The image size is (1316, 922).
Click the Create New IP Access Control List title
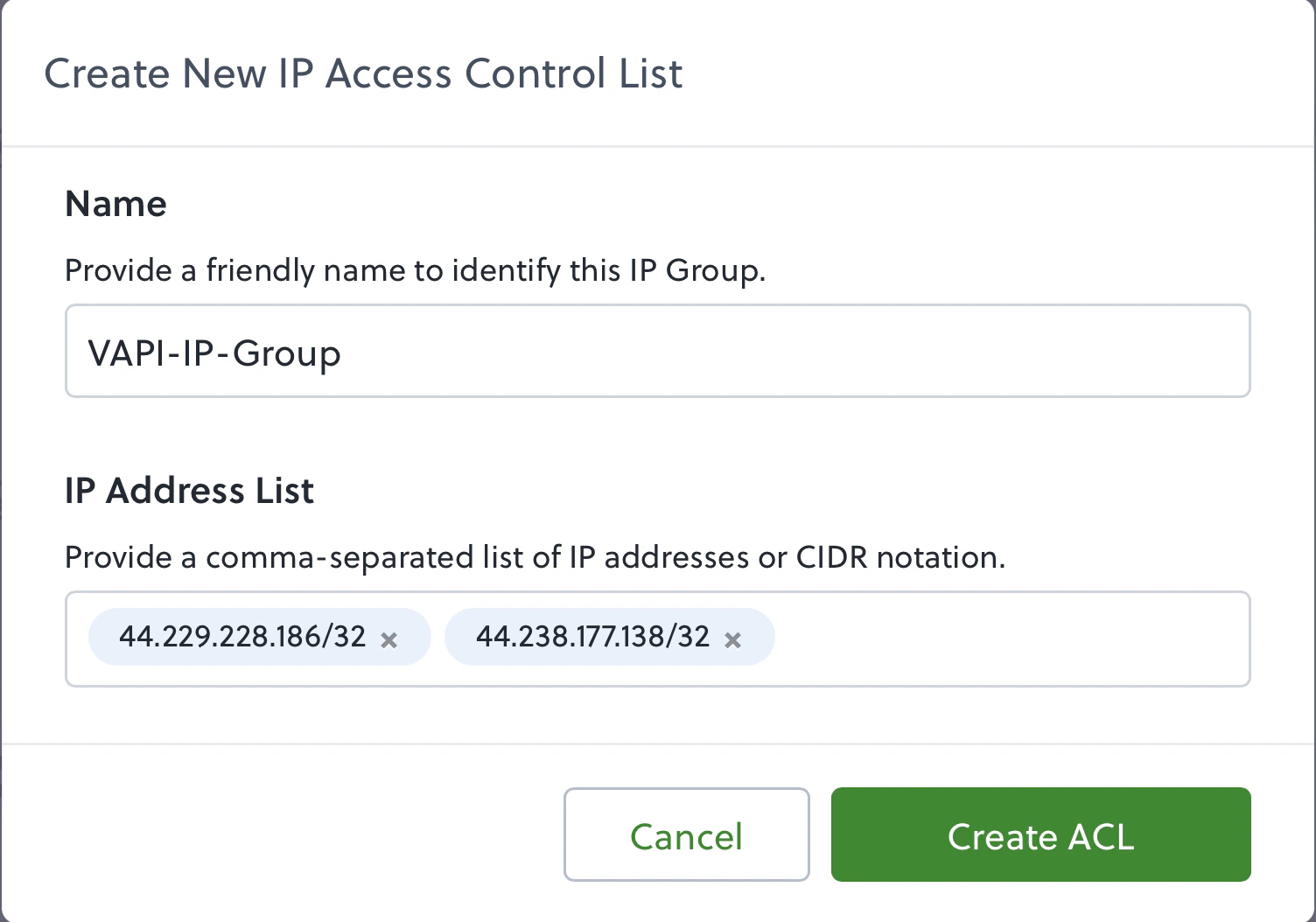[364, 73]
